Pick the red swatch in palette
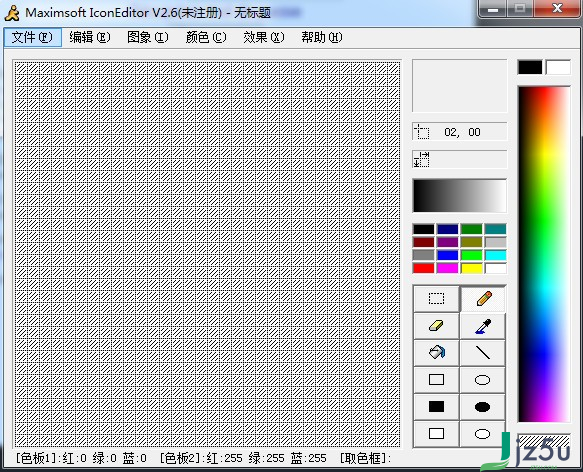583x472 pixels. tap(423, 268)
